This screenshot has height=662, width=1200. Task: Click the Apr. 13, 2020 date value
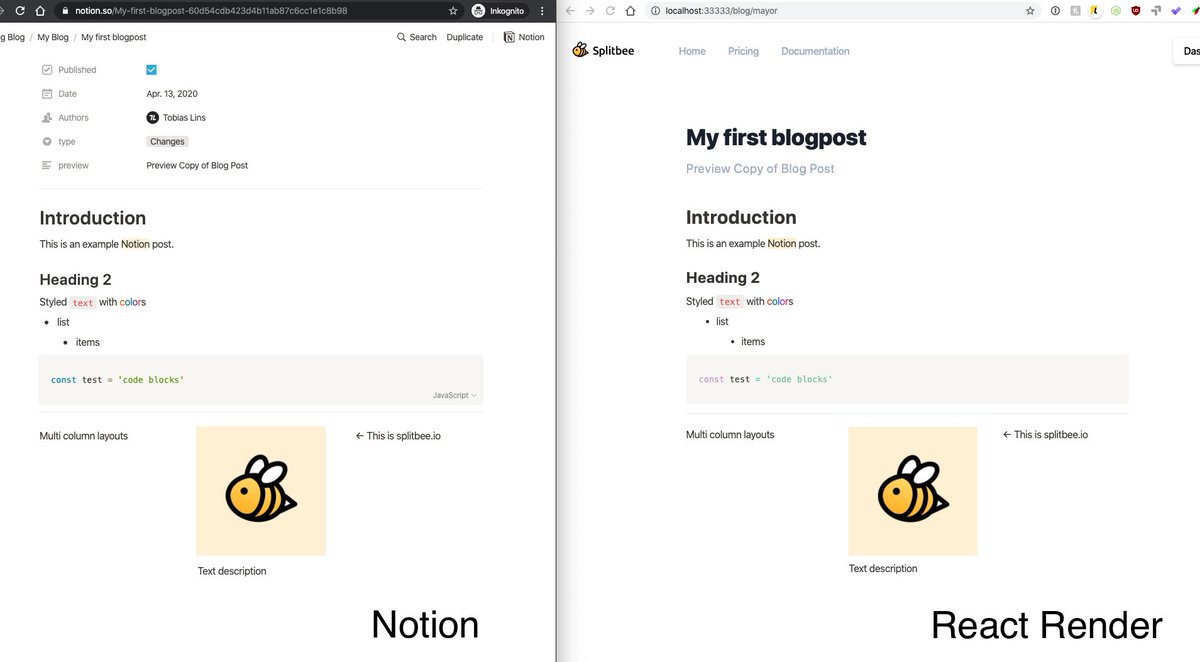[x=172, y=94]
